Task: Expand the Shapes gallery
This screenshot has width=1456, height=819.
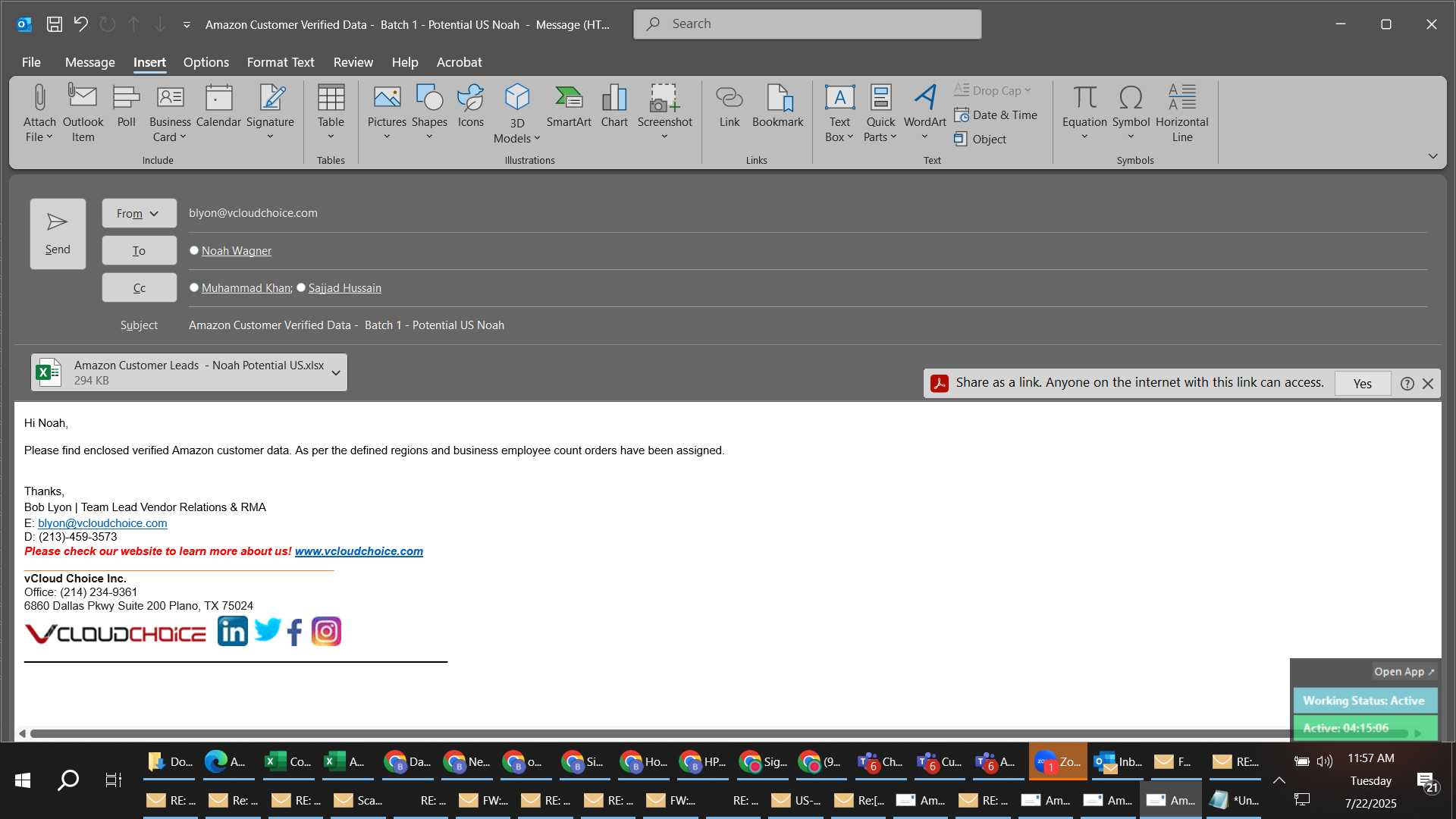Action: pyautogui.click(x=429, y=137)
